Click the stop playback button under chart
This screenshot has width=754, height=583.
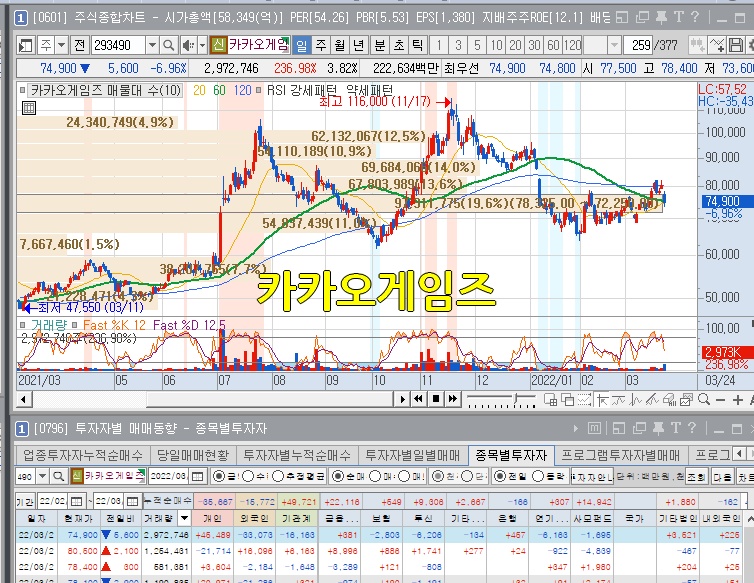436,399
